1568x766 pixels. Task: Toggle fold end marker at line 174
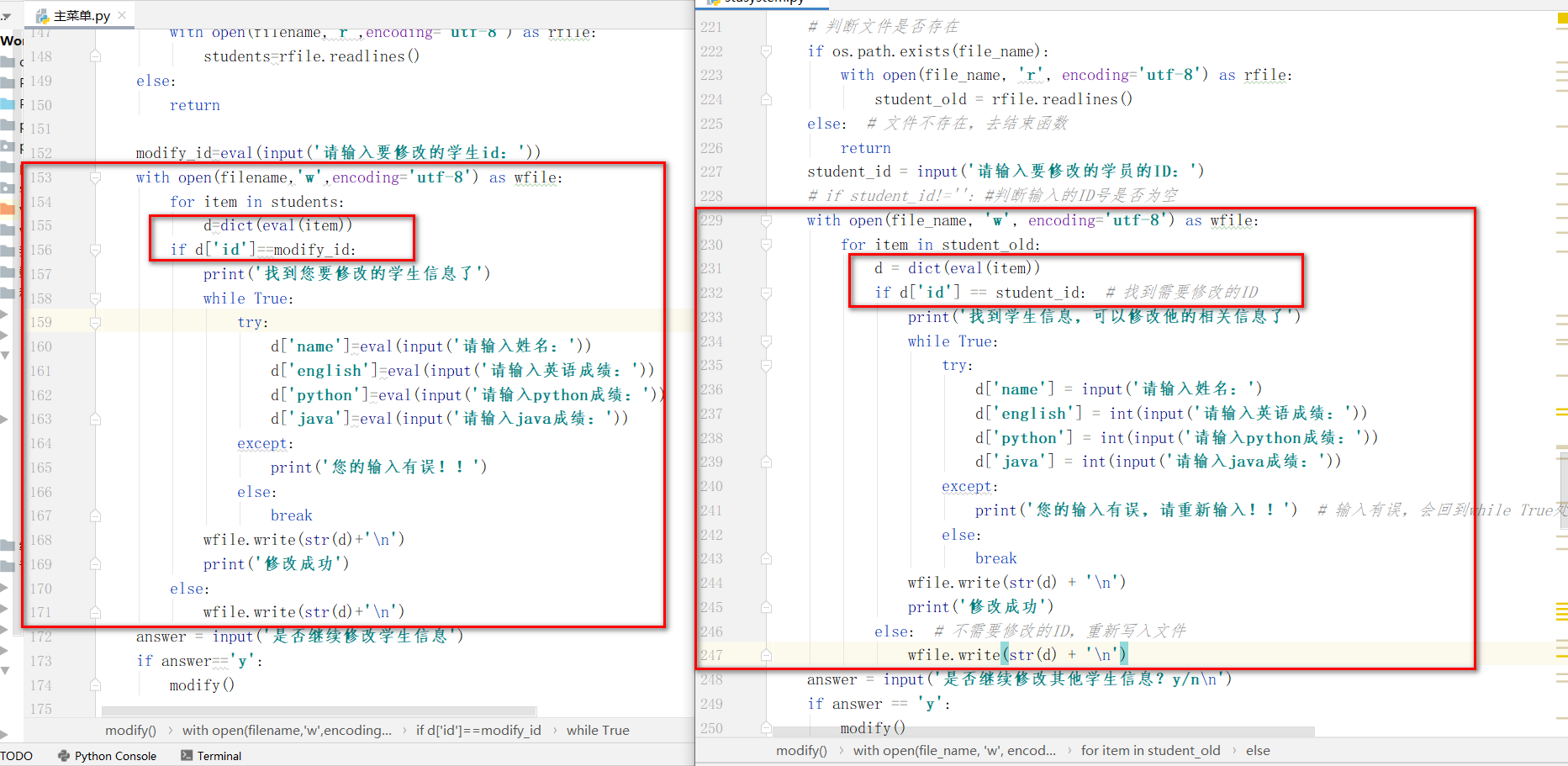pos(95,685)
